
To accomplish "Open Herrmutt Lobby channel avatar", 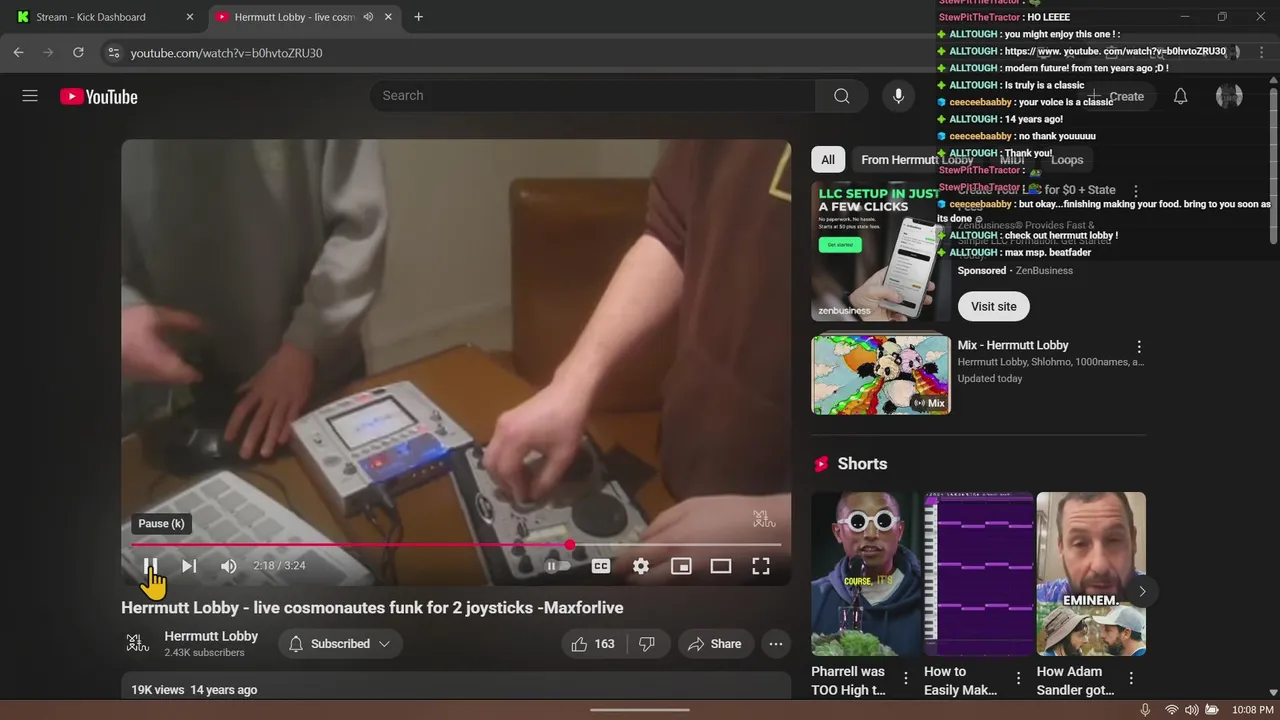I will (138, 644).
